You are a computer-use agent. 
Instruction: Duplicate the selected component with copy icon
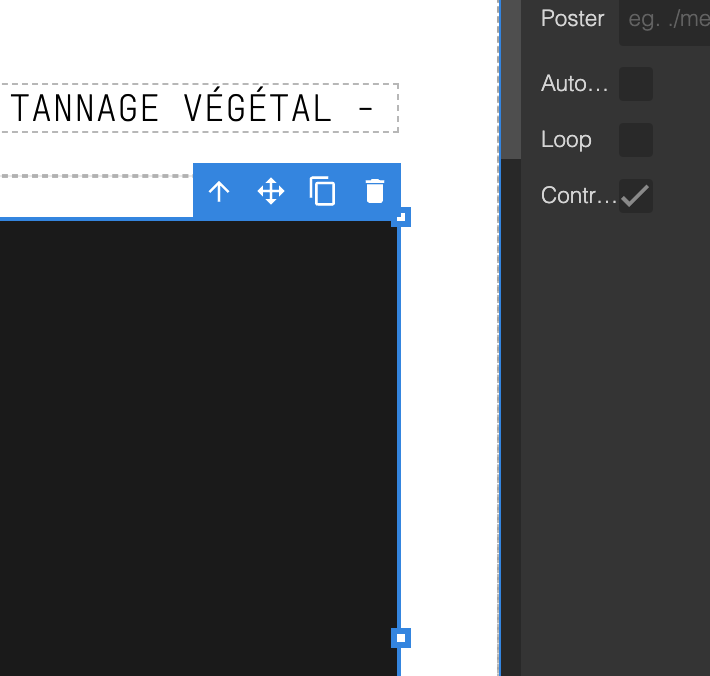[322, 191]
